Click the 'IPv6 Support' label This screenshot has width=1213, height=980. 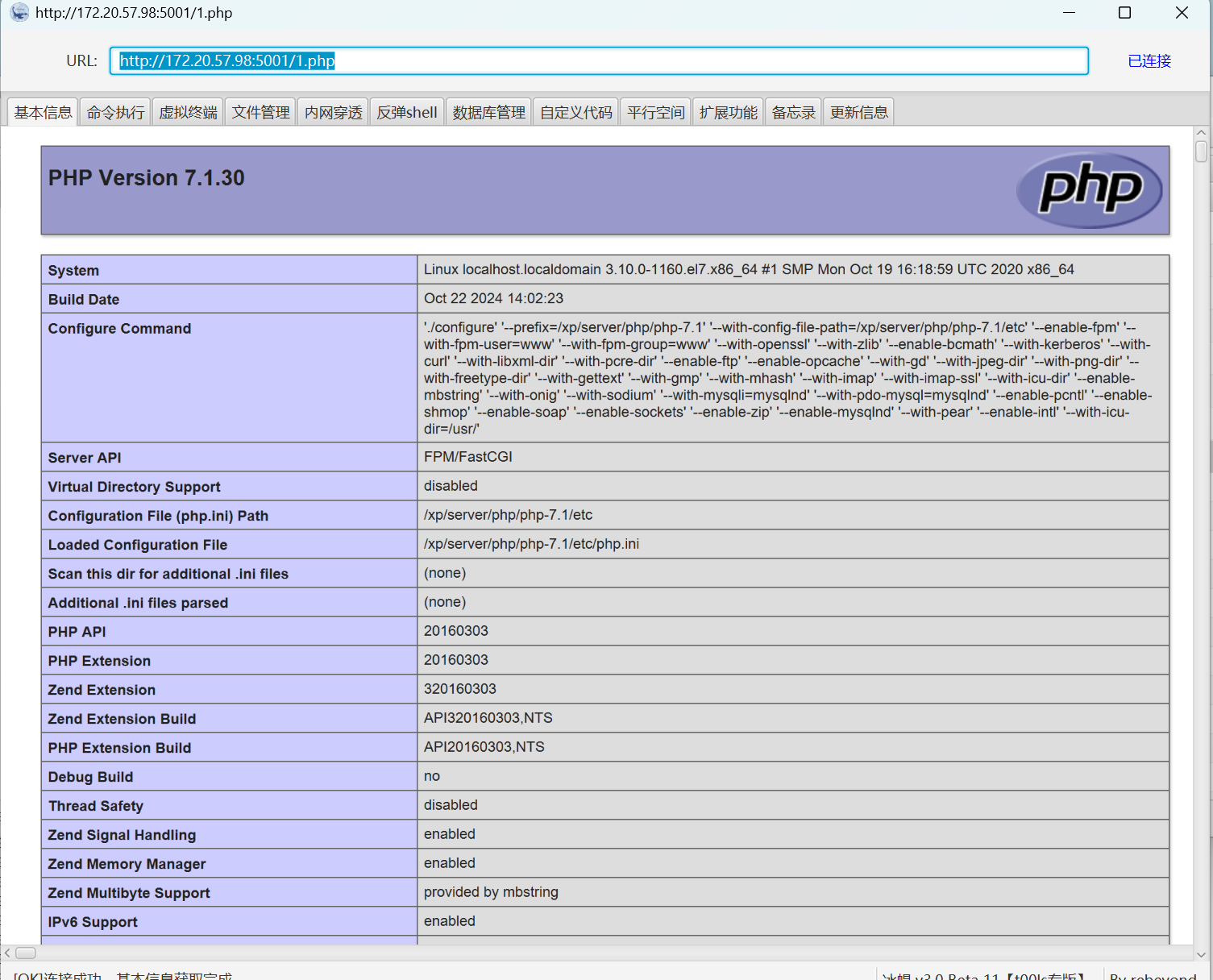[x=93, y=922]
